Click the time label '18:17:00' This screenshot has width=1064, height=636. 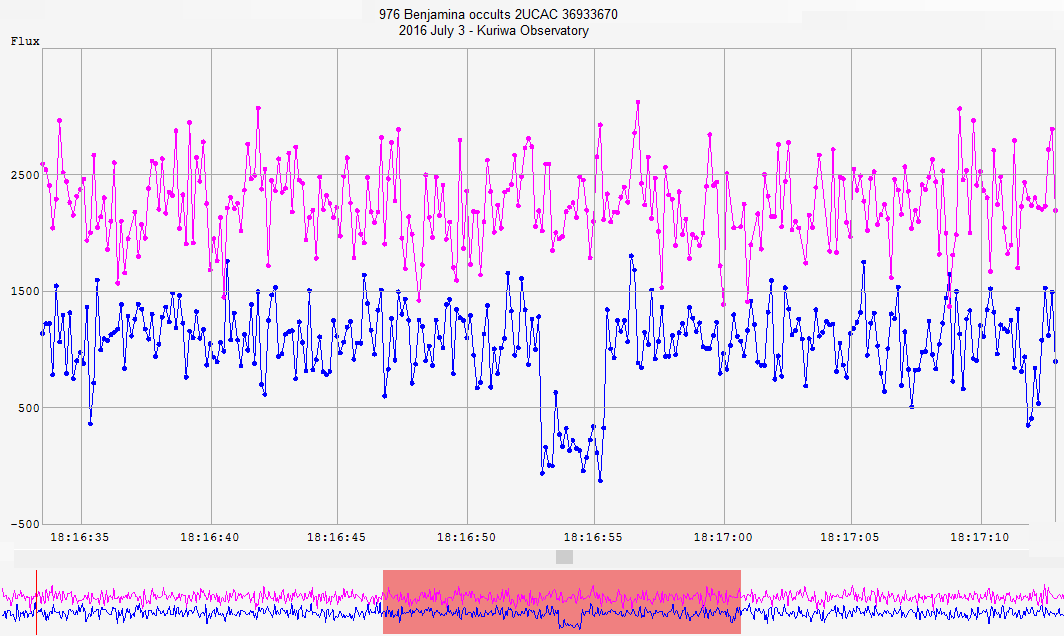pos(723,538)
